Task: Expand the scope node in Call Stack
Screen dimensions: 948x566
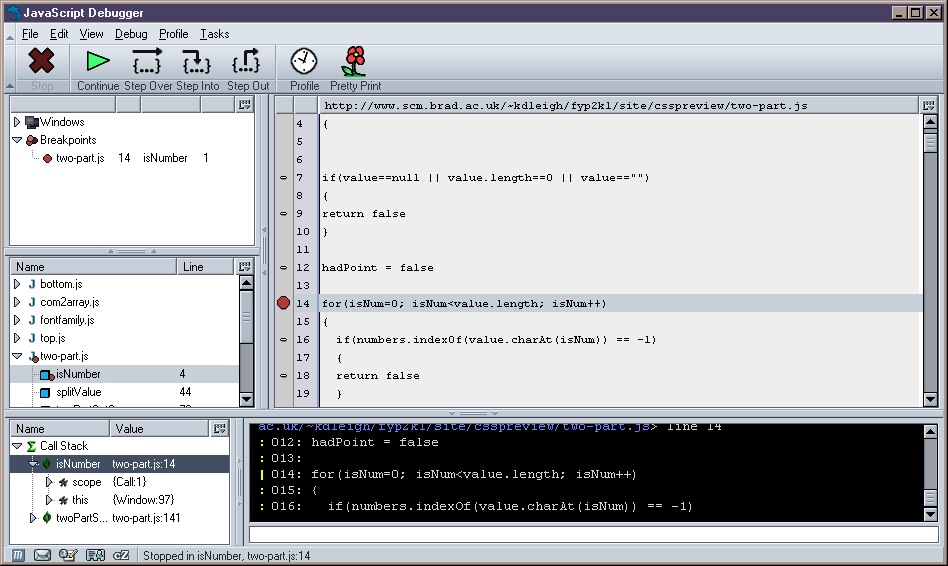Action: [x=49, y=482]
